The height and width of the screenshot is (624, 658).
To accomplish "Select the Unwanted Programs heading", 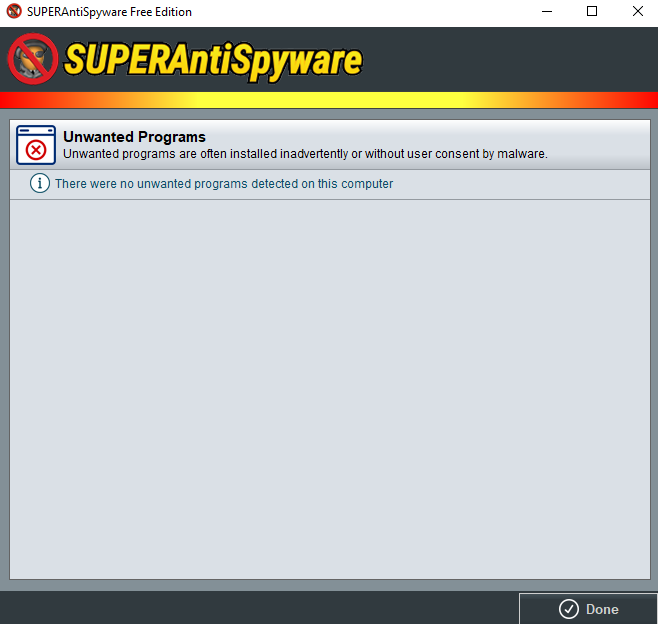I will pyautogui.click(x=134, y=137).
